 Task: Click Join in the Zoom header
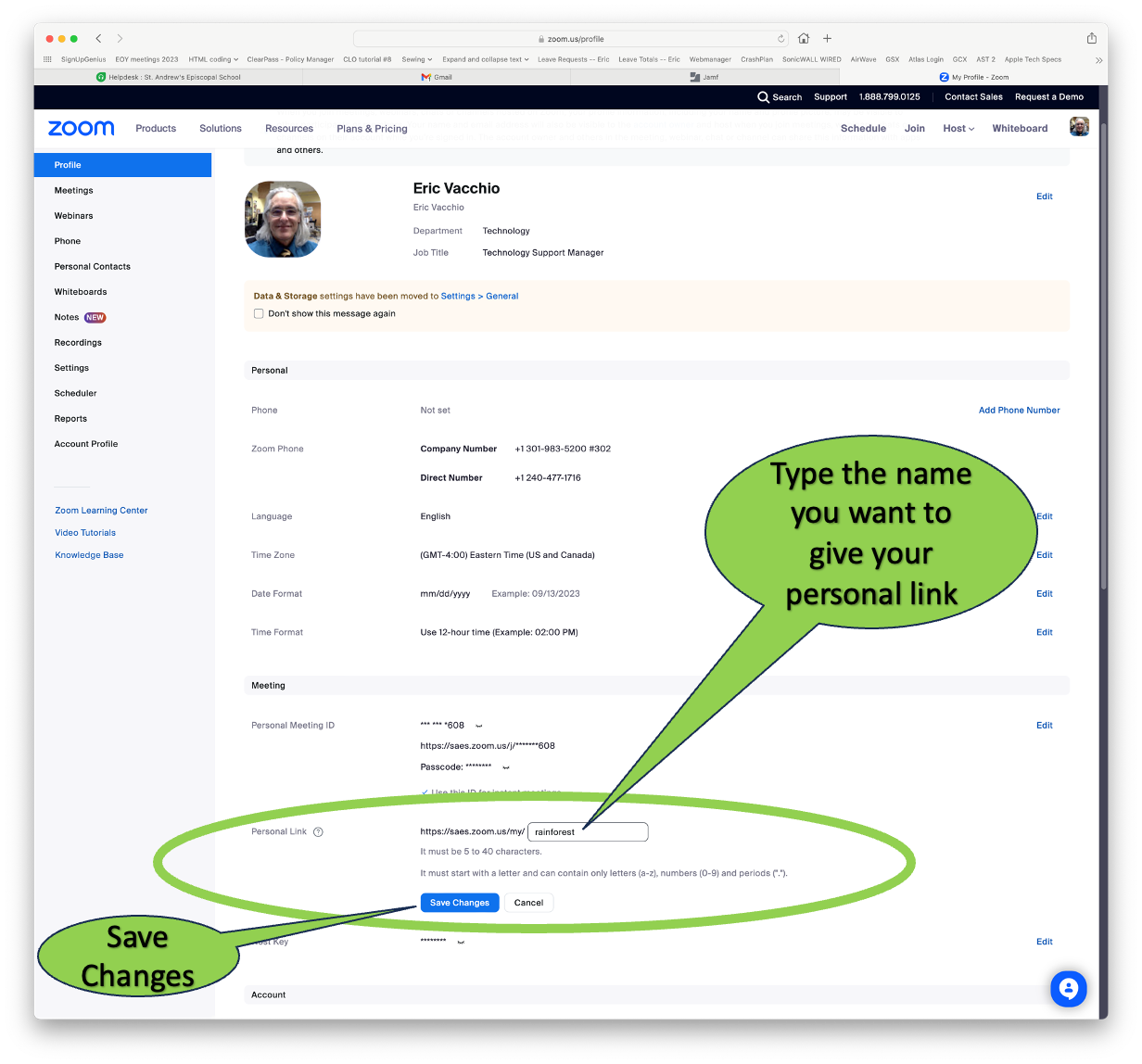(x=915, y=129)
